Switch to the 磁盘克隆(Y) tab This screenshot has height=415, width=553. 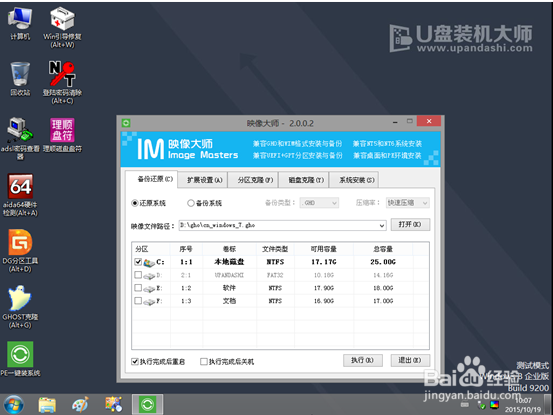[304, 180]
